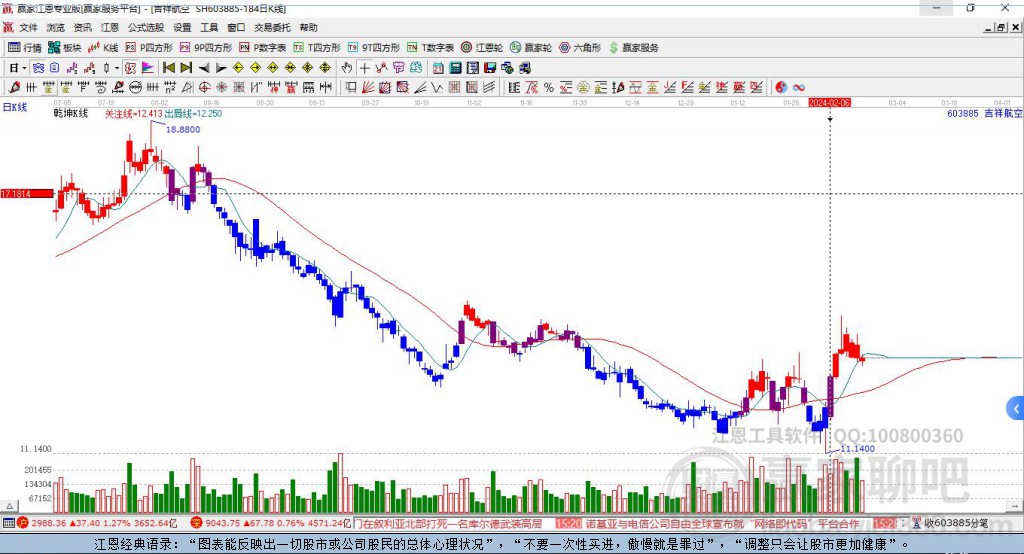Open the 交易委托 menu

[x=272, y=27]
